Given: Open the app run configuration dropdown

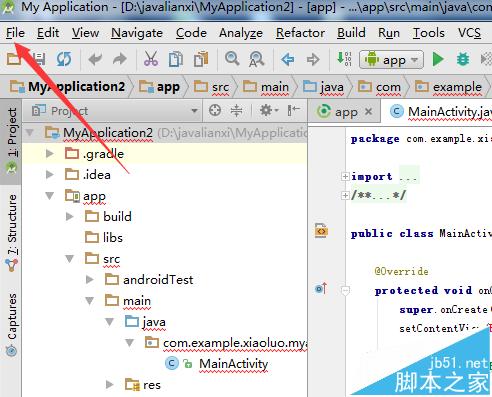Looking at the screenshot, I should (x=391, y=60).
